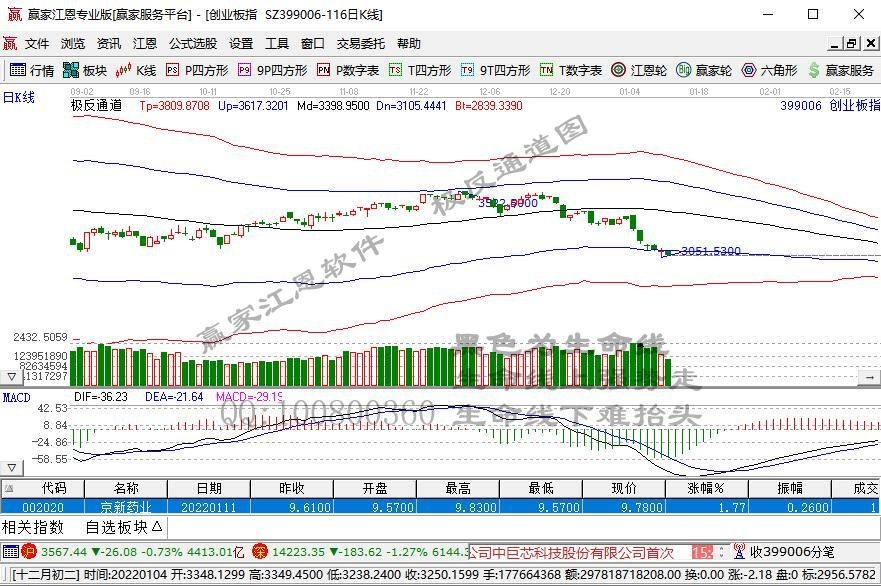Image resolution: width=881 pixels, height=586 pixels.
Task: Sort by the 振幅 column header
Action: point(790,488)
